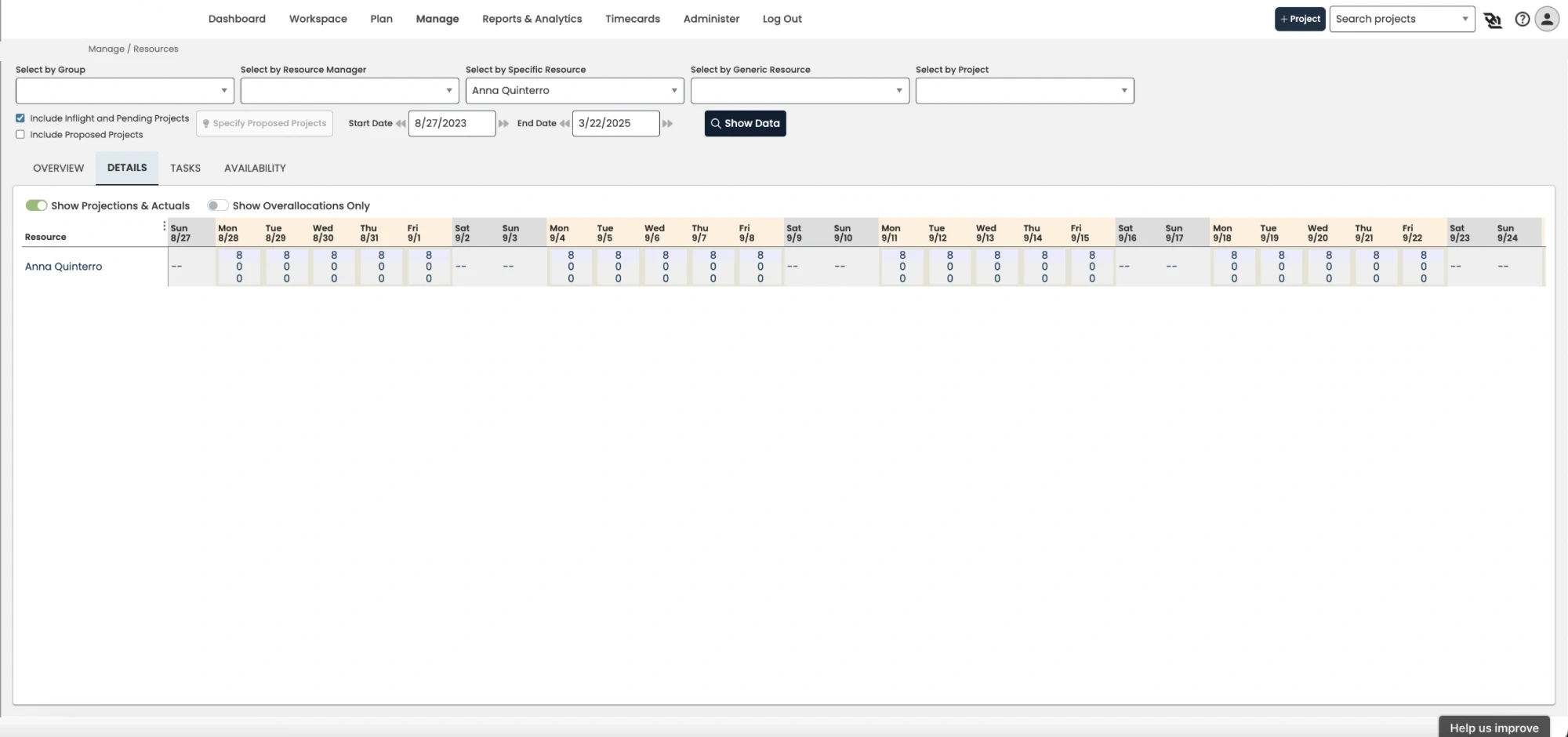1568x737 pixels.
Task: Open the Select by Generic Resource dropdown
Action: [800, 91]
